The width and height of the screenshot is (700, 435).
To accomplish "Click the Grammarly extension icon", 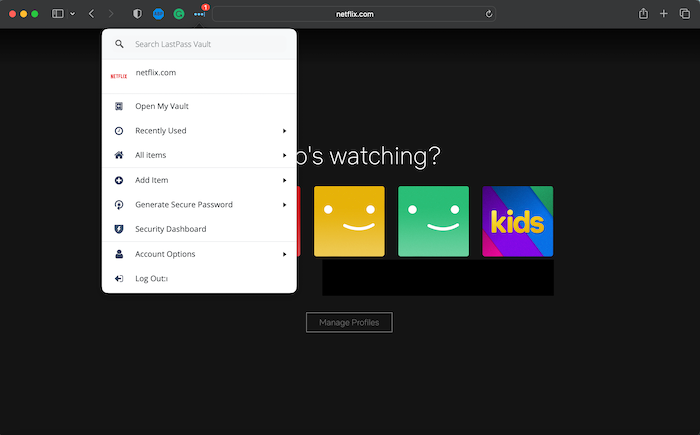I will tap(179, 14).
